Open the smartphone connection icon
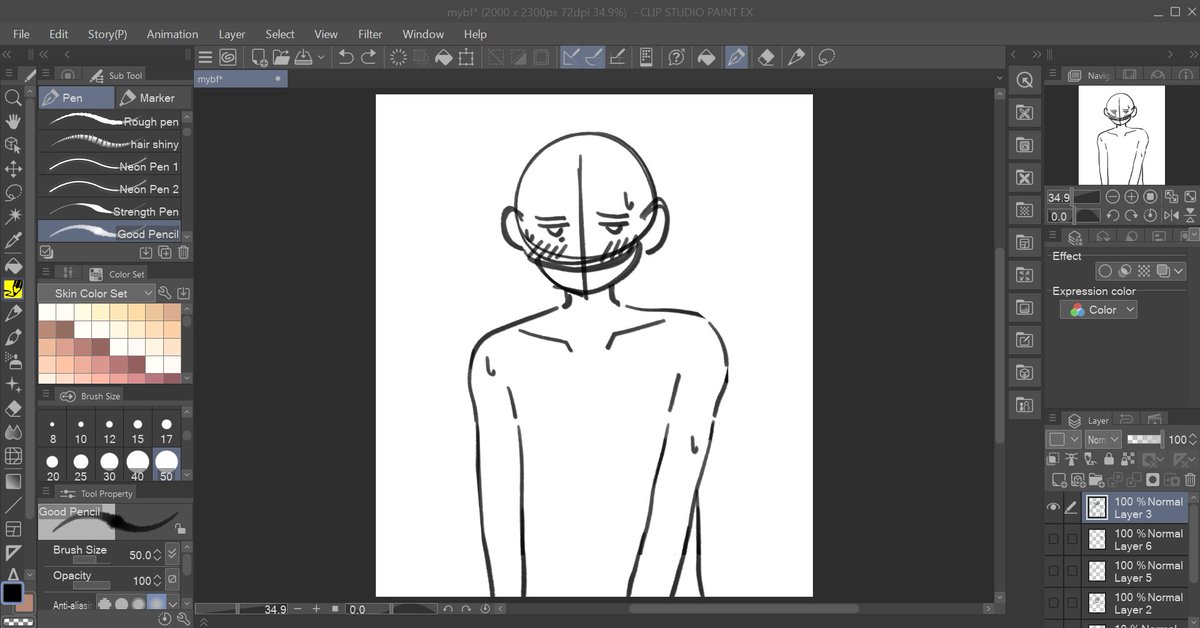This screenshot has height=628, width=1200. click(646, 57)
